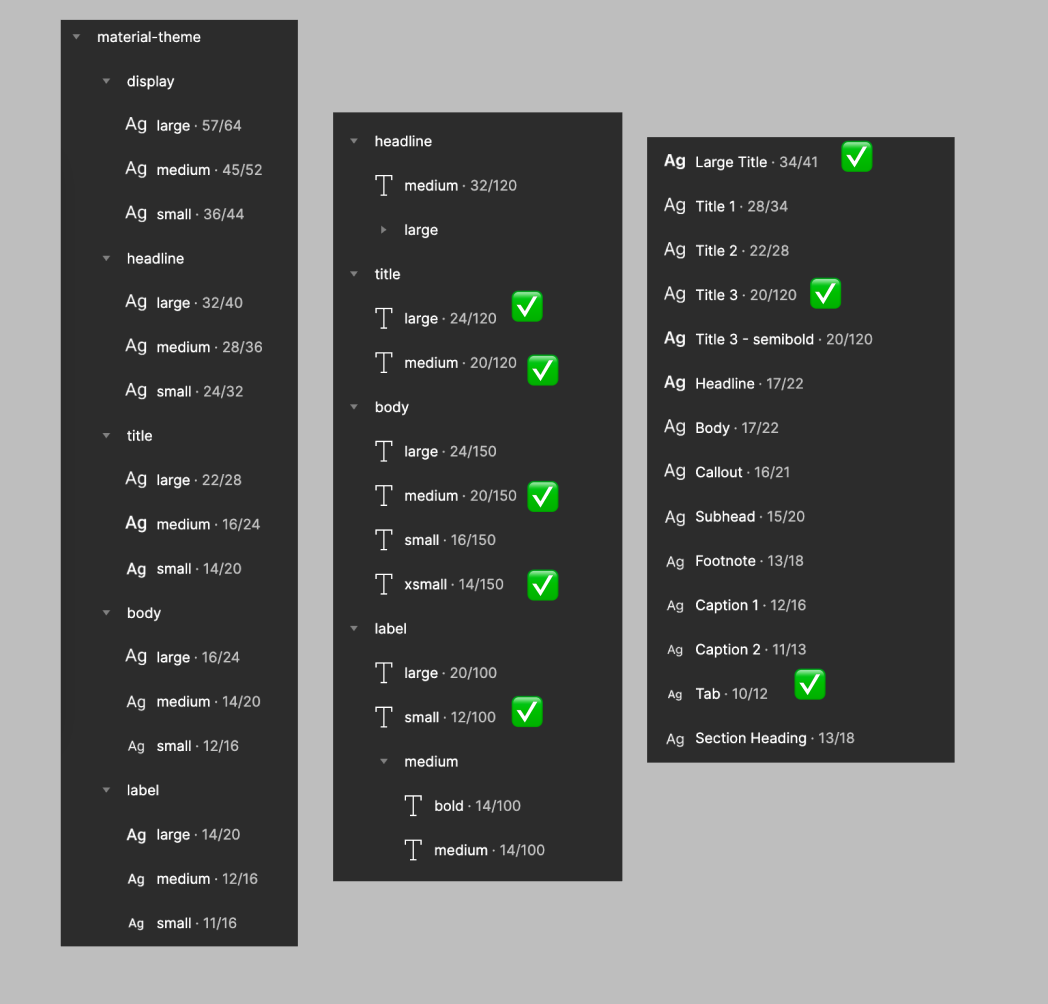The image size is (1048, 1004).
Task: Click the Ag icon for Large Title 34/41
Action: (x=674, y=161)
